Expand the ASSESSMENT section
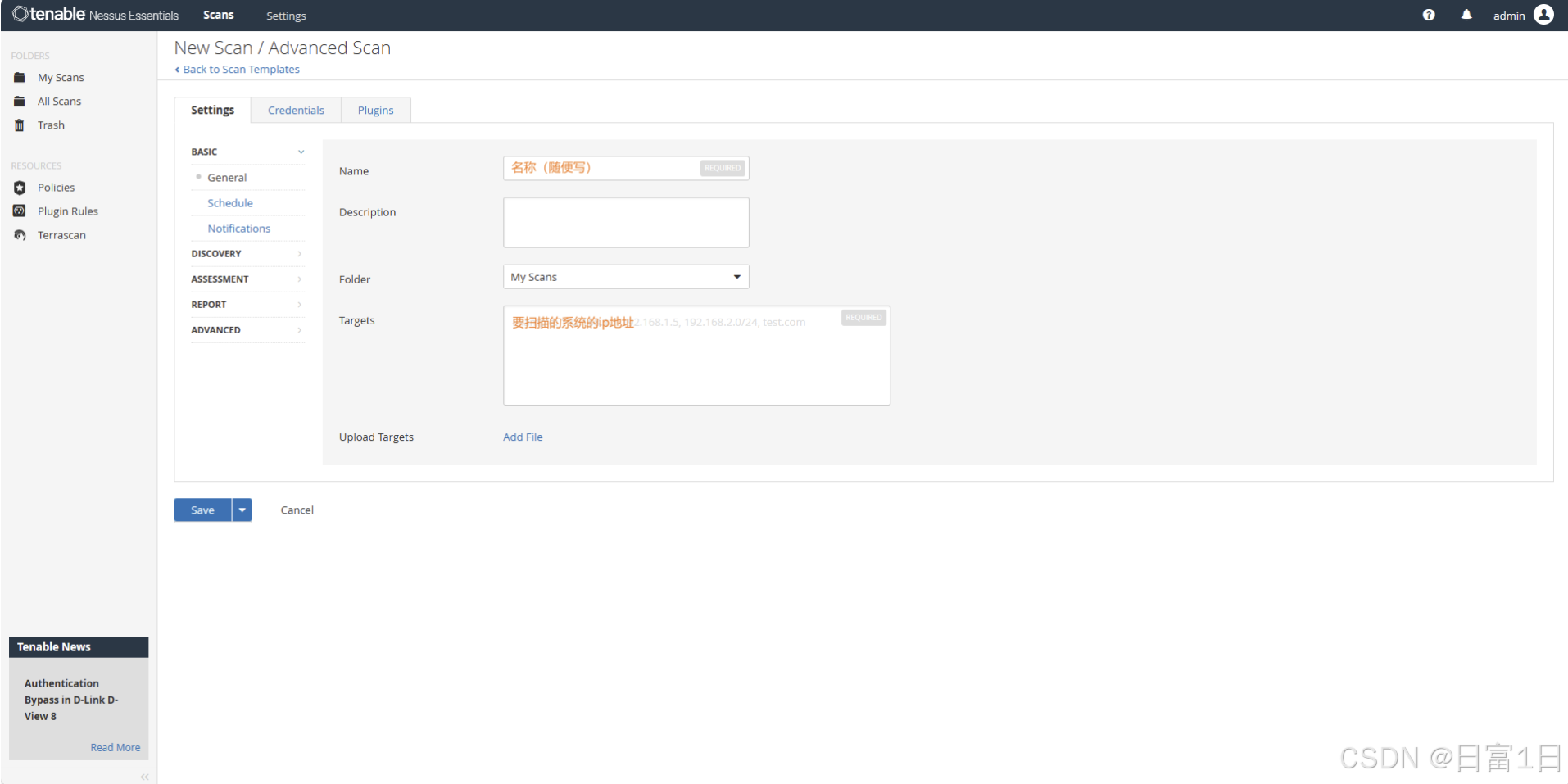Viewport: 1568px width, 784px height. click(248, 279)
